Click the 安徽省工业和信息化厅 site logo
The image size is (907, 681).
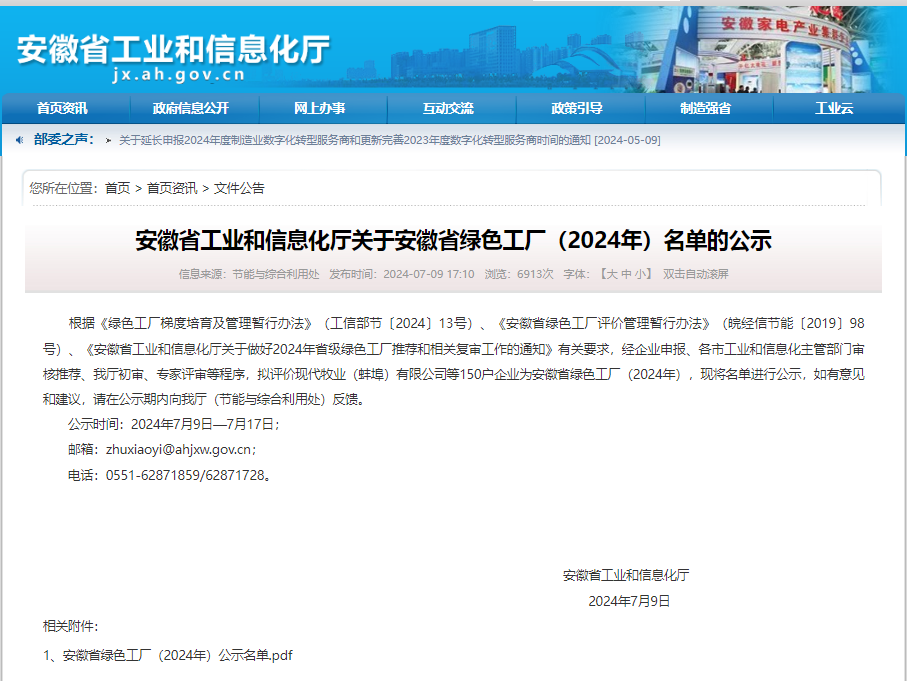[174, 57]
